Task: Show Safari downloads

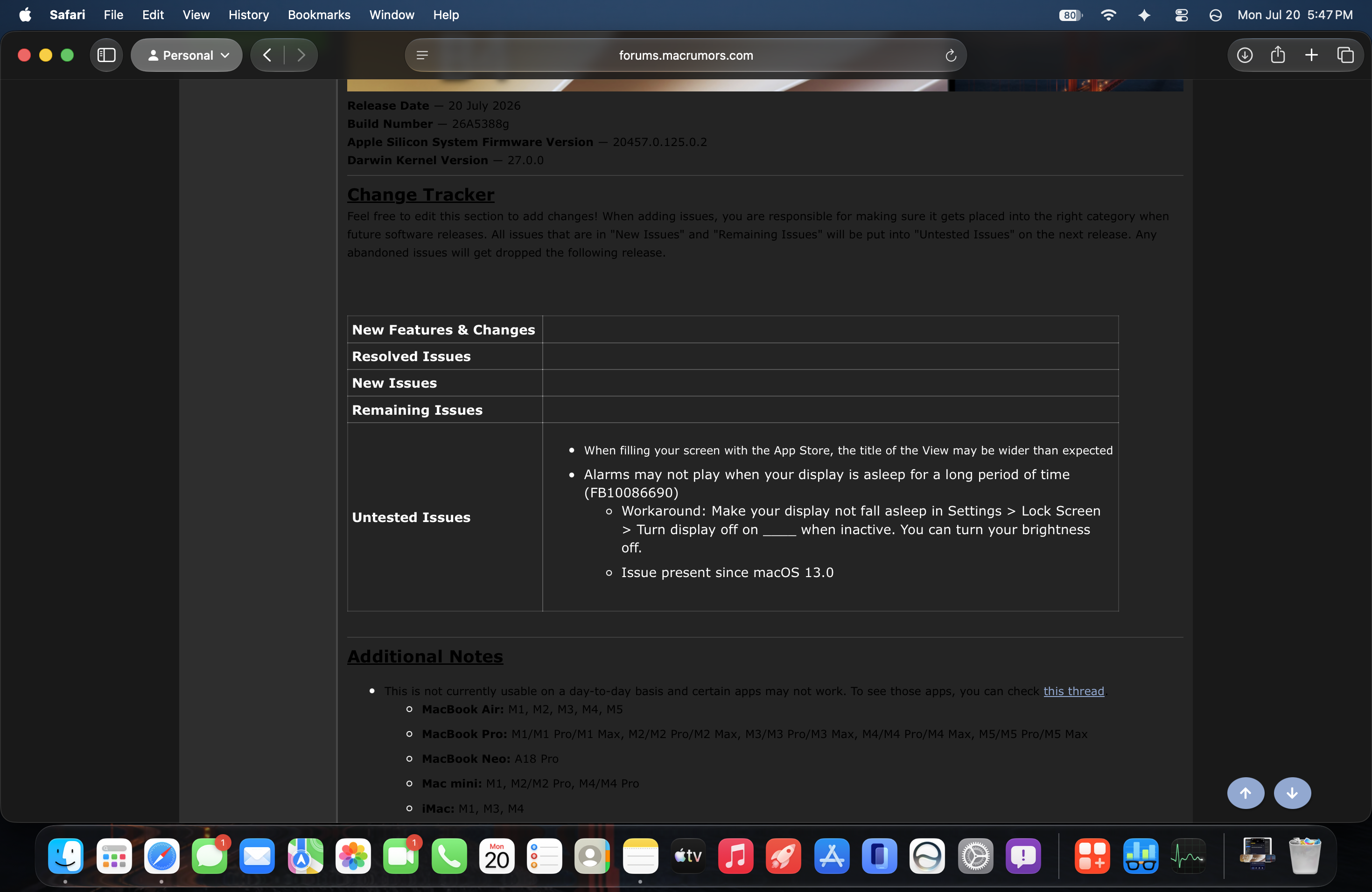Action: pyautogui.click(x=1245, y=56)
